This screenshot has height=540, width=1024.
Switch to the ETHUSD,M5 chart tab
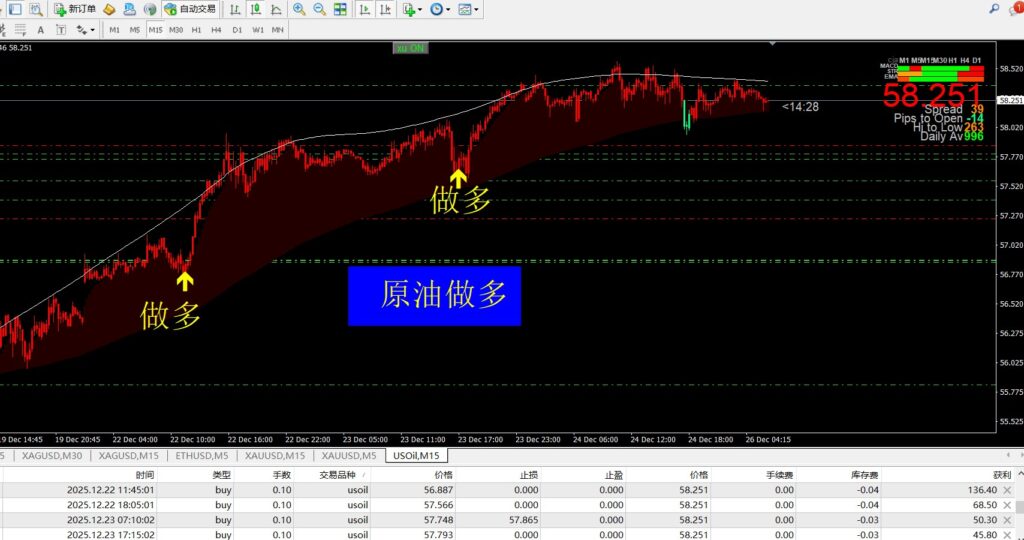[x=201, y=456]
